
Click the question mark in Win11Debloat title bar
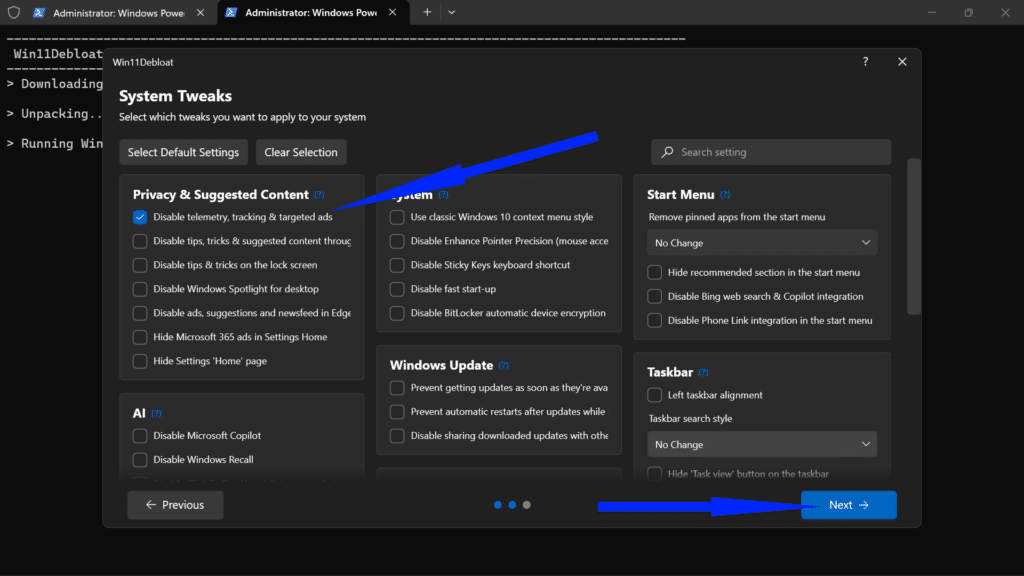click(865, 61)
